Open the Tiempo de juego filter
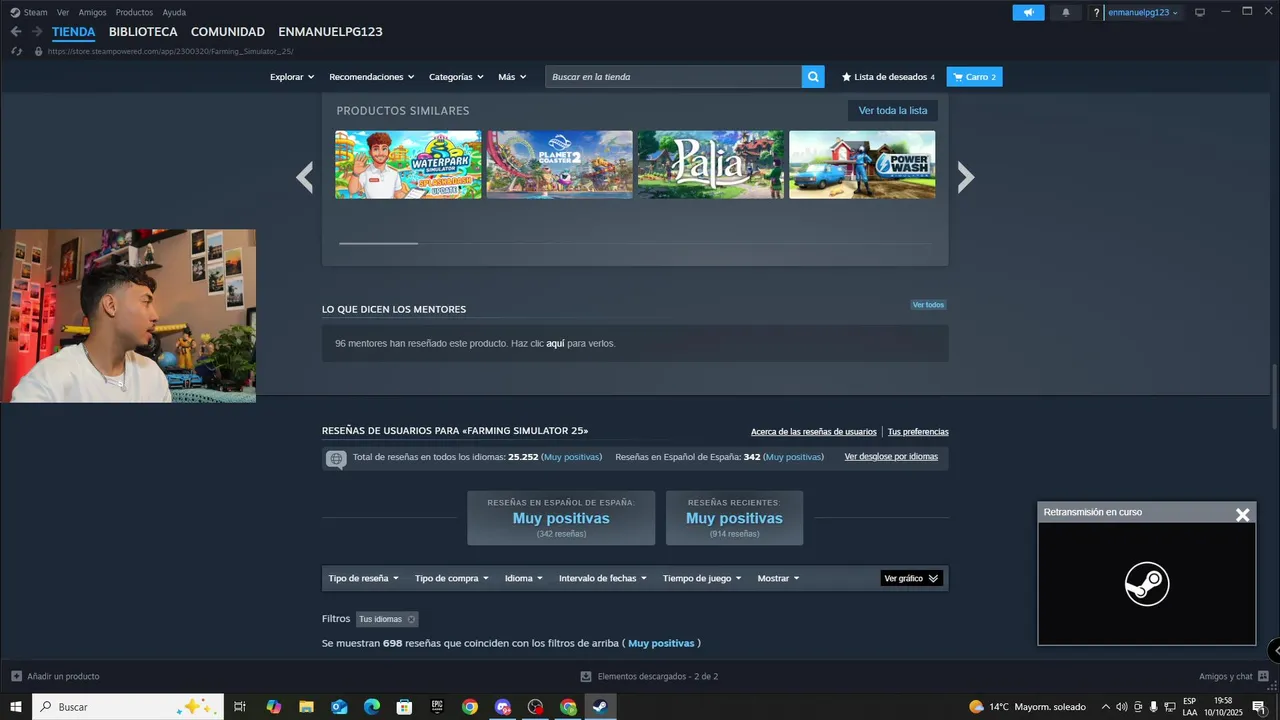This screenshot has width=1280, height=720. pyautogui.click(x=703, y=578)
